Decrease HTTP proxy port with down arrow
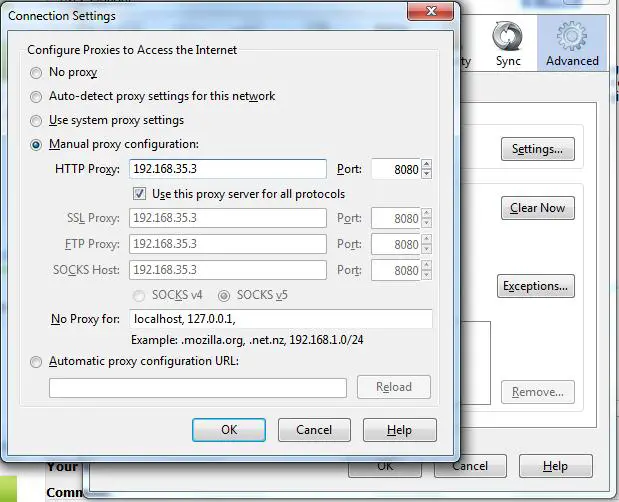The width and height of the screenshot is (619, 502). click(426, 174)
